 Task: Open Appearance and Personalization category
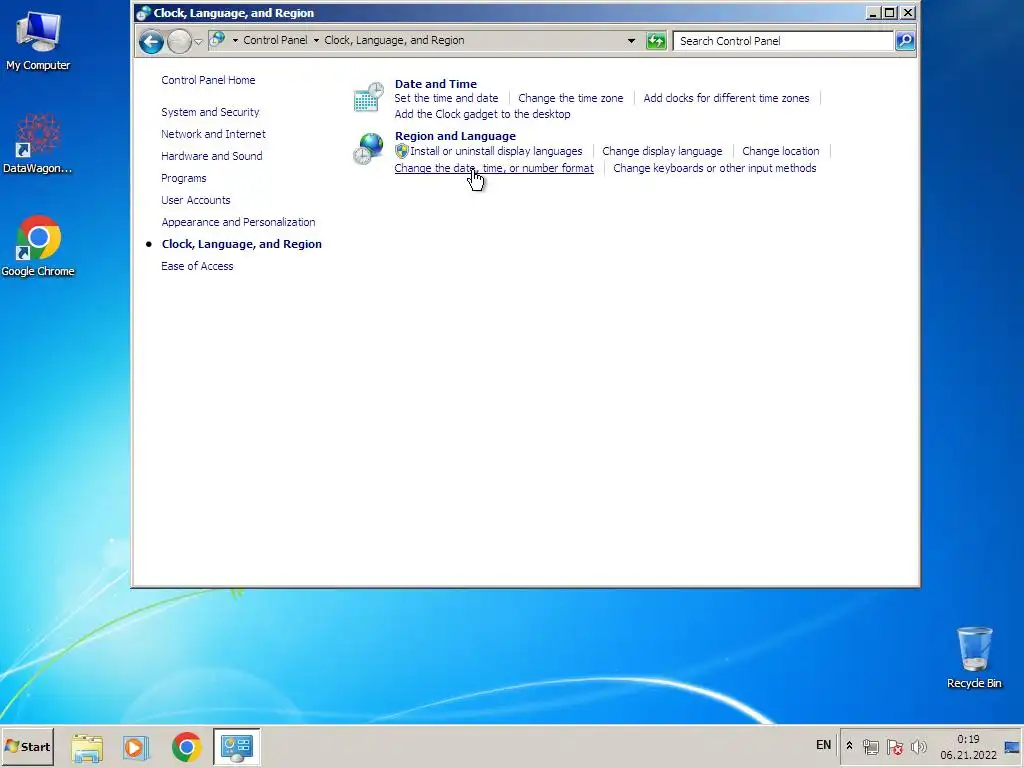238,222
